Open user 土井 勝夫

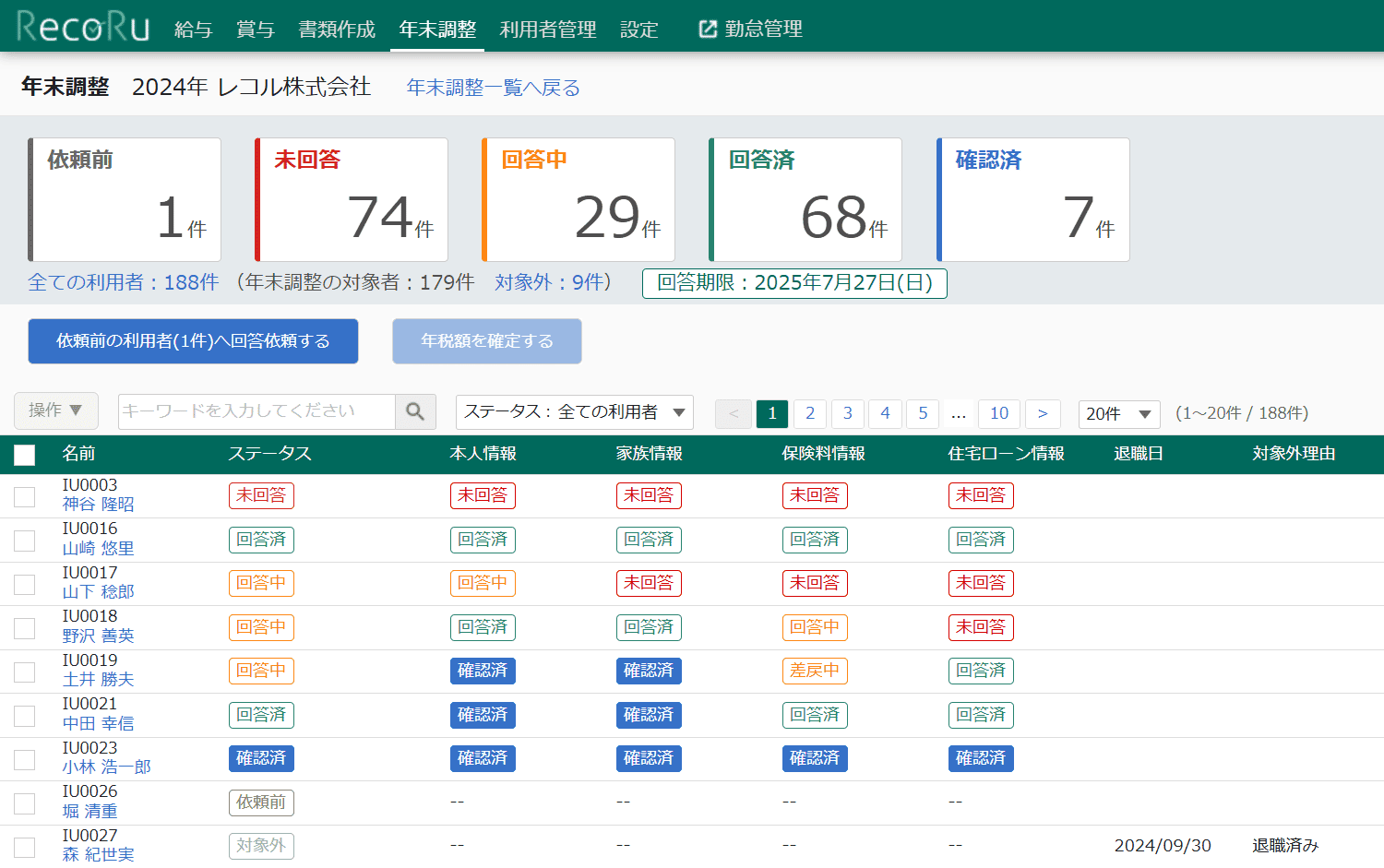point(99,680)
